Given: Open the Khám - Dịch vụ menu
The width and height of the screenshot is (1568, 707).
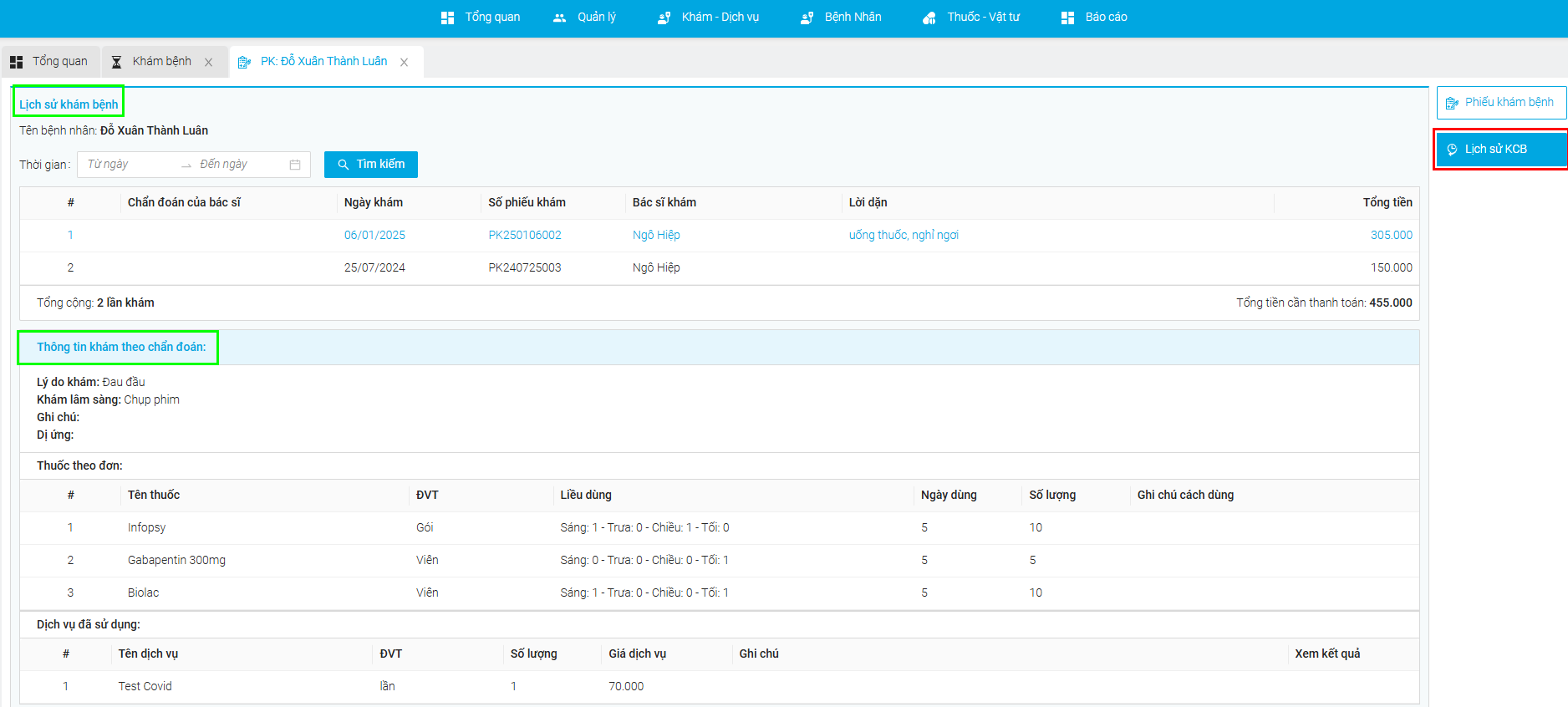Looking at the screenshot, I should (x=708, y=18).
